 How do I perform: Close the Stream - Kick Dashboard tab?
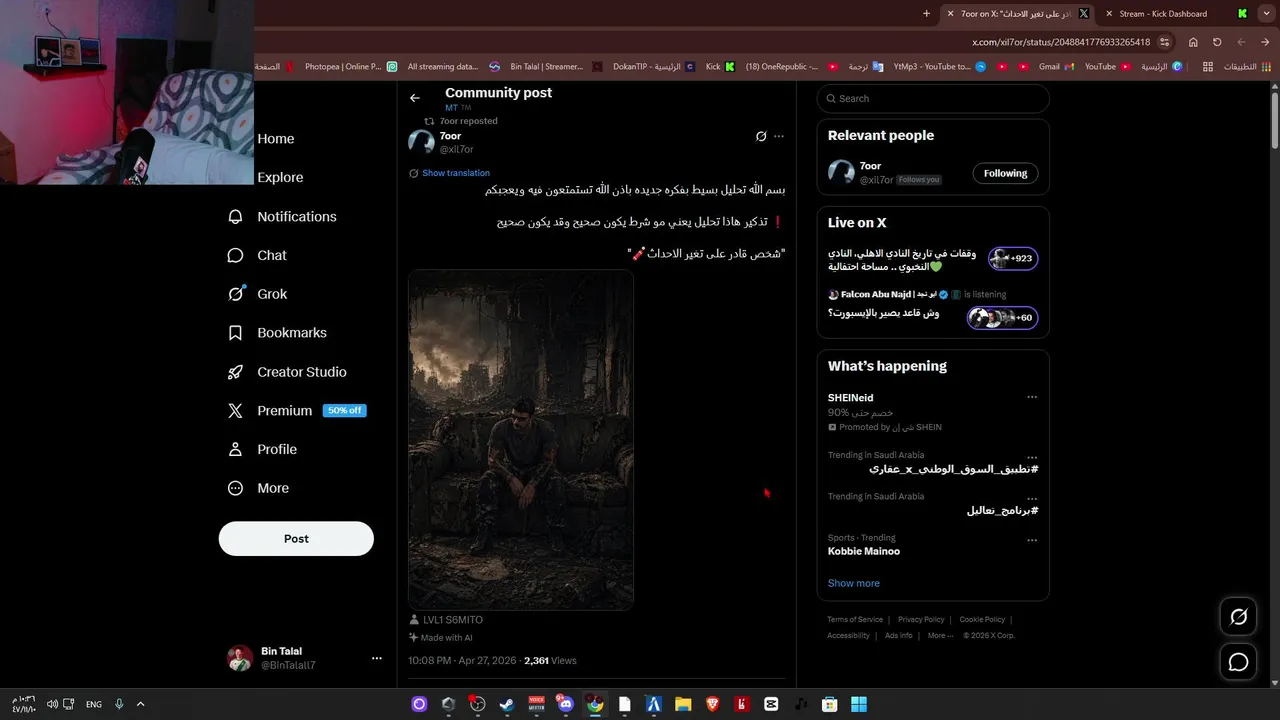[x=1109, y=14]
